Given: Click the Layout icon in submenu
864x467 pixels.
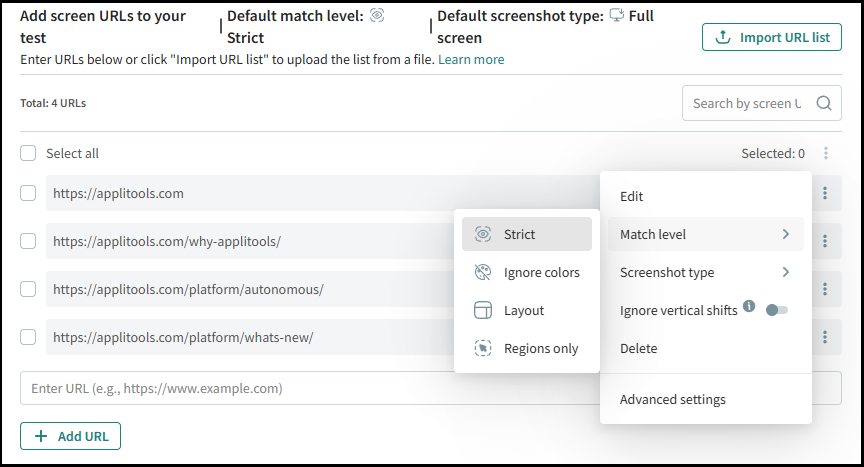Looking at the screenshot, I should [x=483, y=310].
